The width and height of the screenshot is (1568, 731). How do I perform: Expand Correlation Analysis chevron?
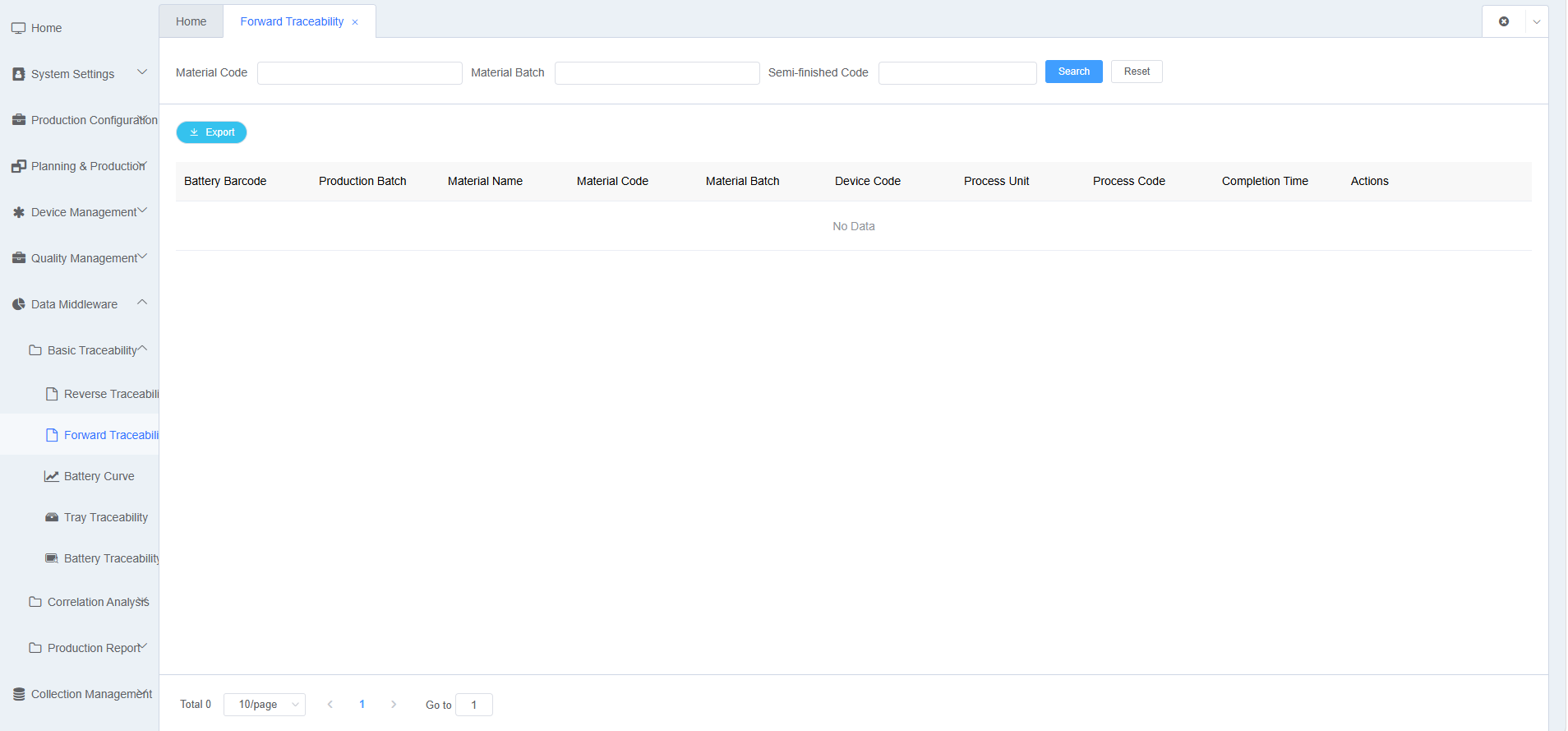tap(142, 600)
